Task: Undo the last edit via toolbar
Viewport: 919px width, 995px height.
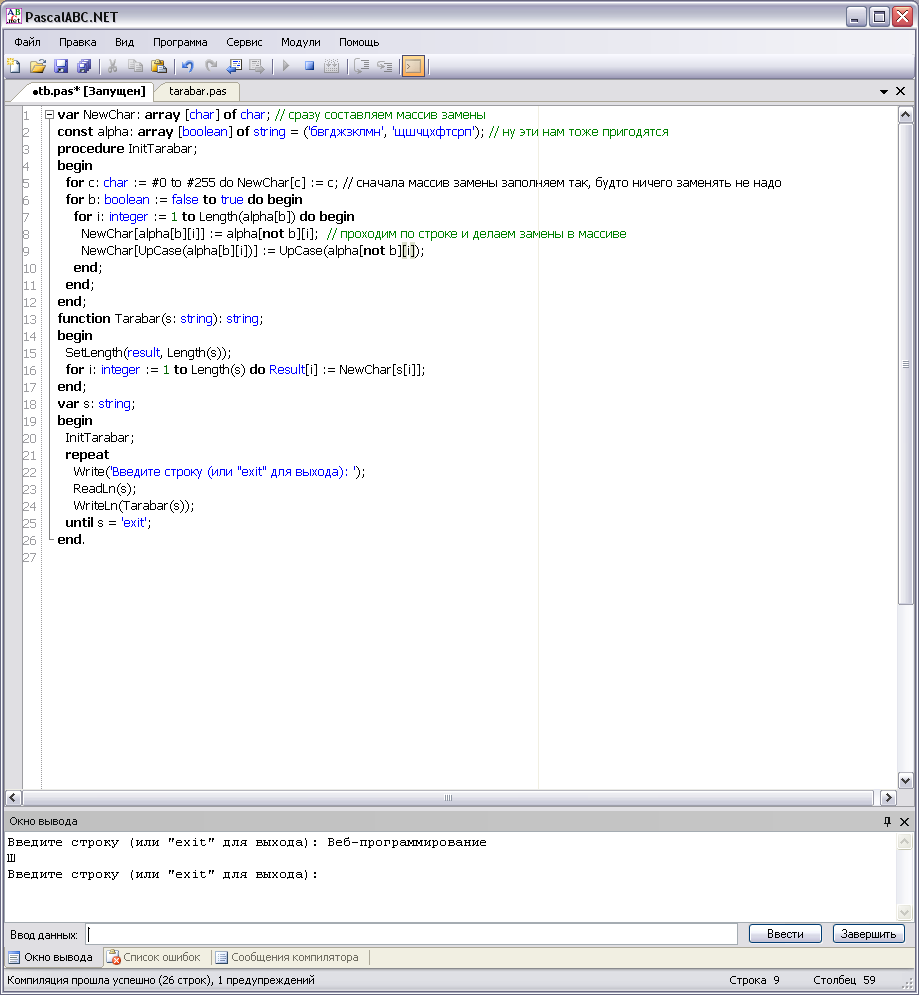Action: pyautogui.click(x=187, y=66)
